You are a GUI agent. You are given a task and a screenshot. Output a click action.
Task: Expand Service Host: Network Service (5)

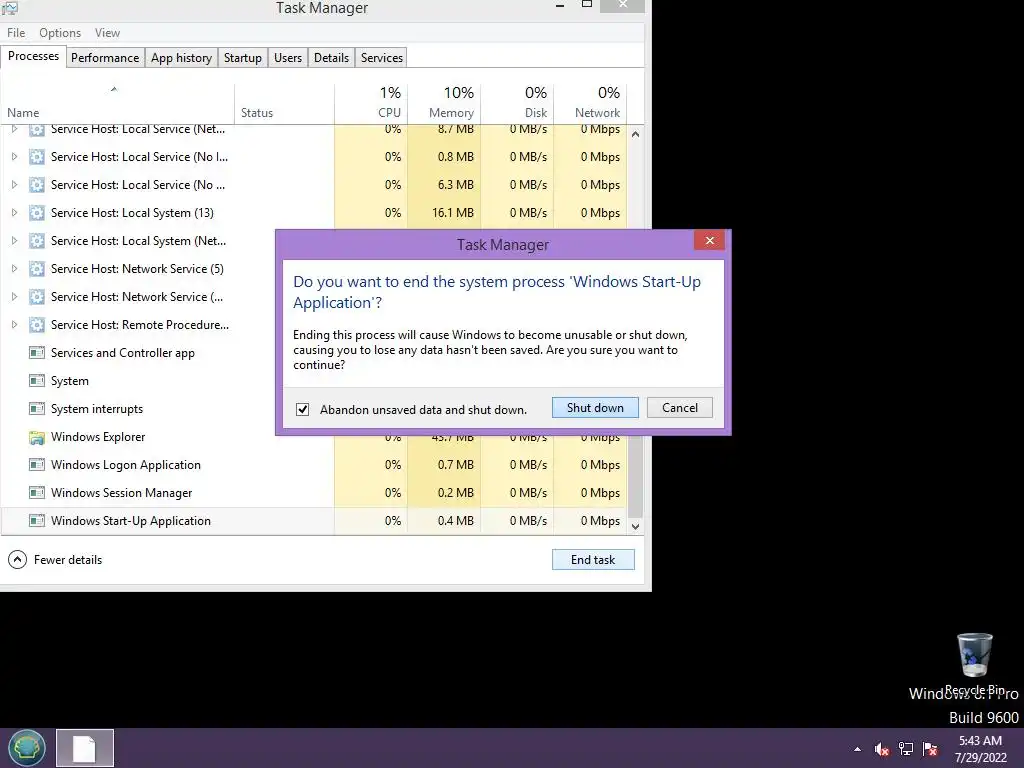(x=14, y=268)
